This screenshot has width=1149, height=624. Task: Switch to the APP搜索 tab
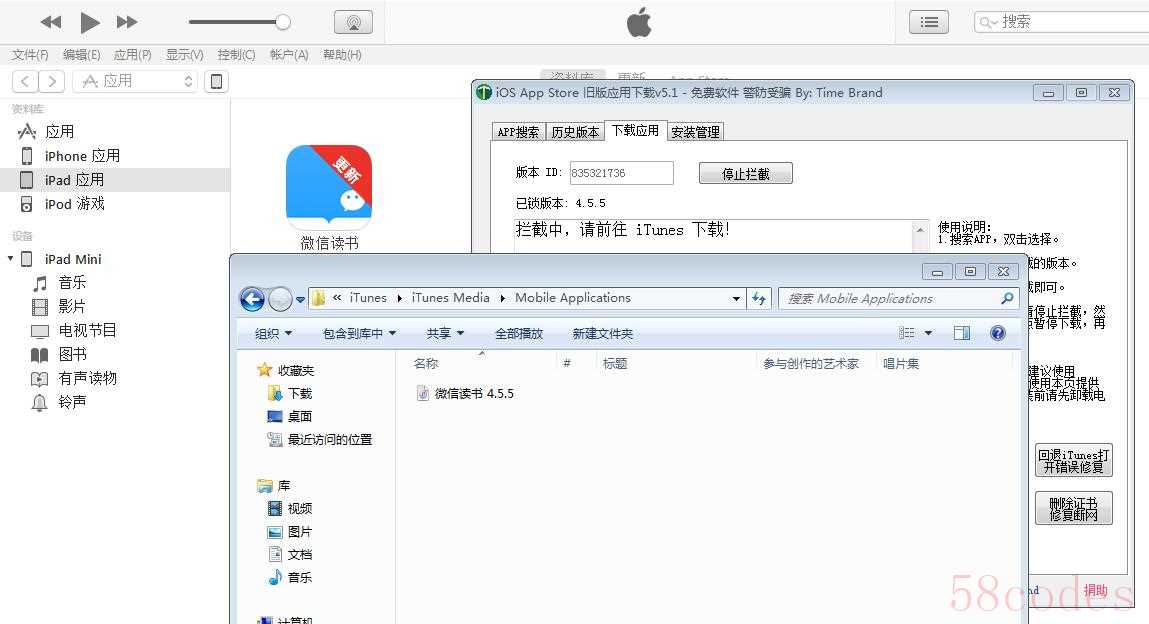pos(518,132)
